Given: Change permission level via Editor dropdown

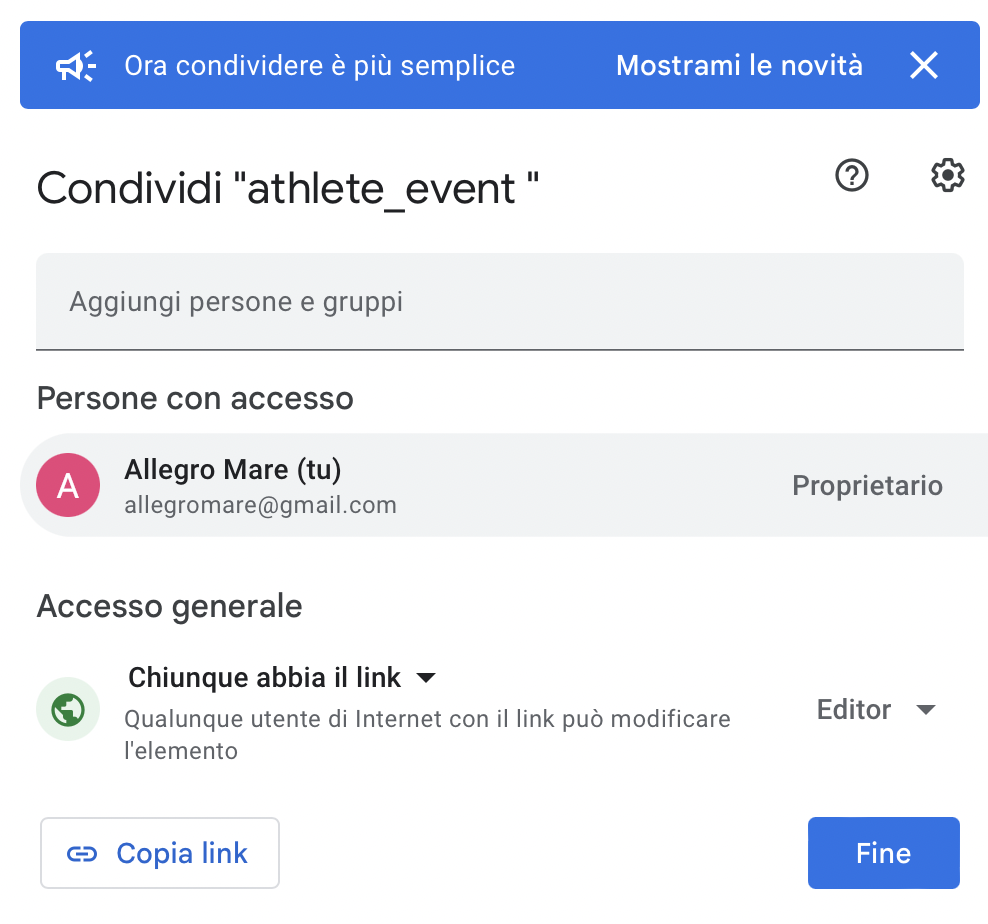Looking at the screenshot, I should tap(875, 709).
